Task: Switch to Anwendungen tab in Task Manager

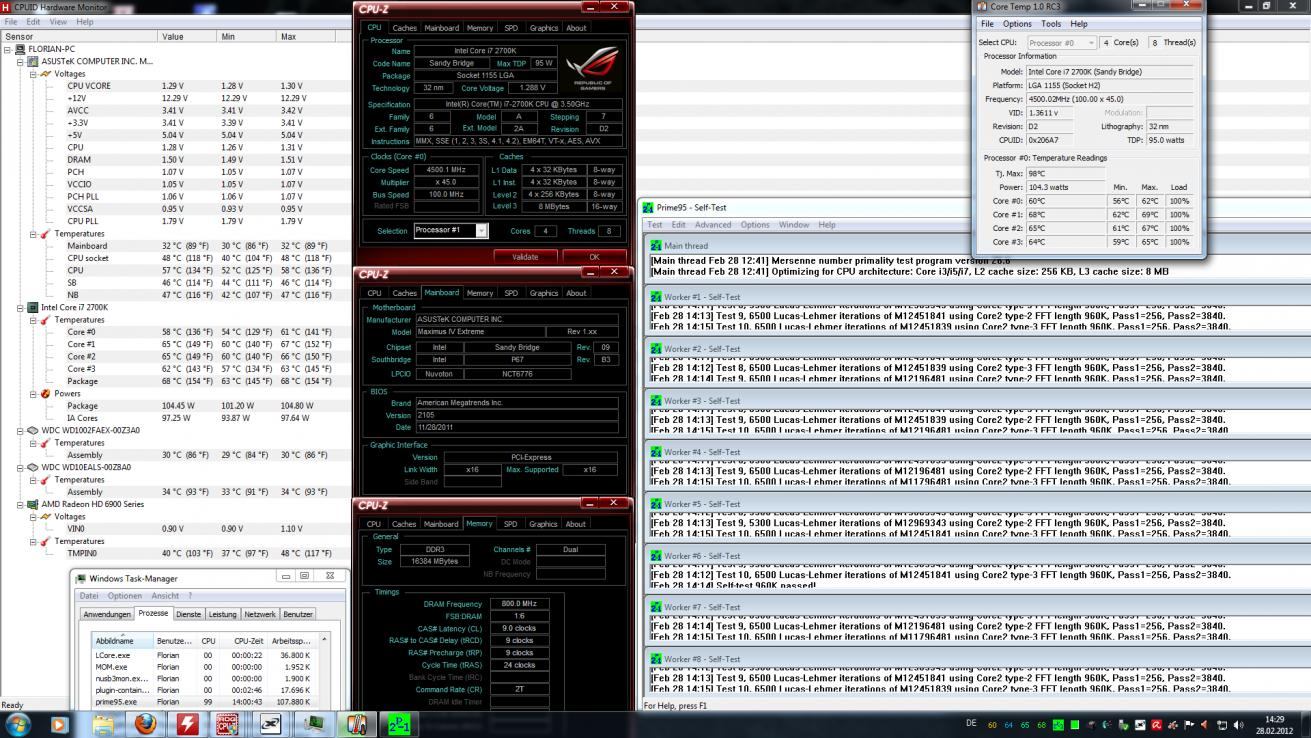Action: pos(107,614)
